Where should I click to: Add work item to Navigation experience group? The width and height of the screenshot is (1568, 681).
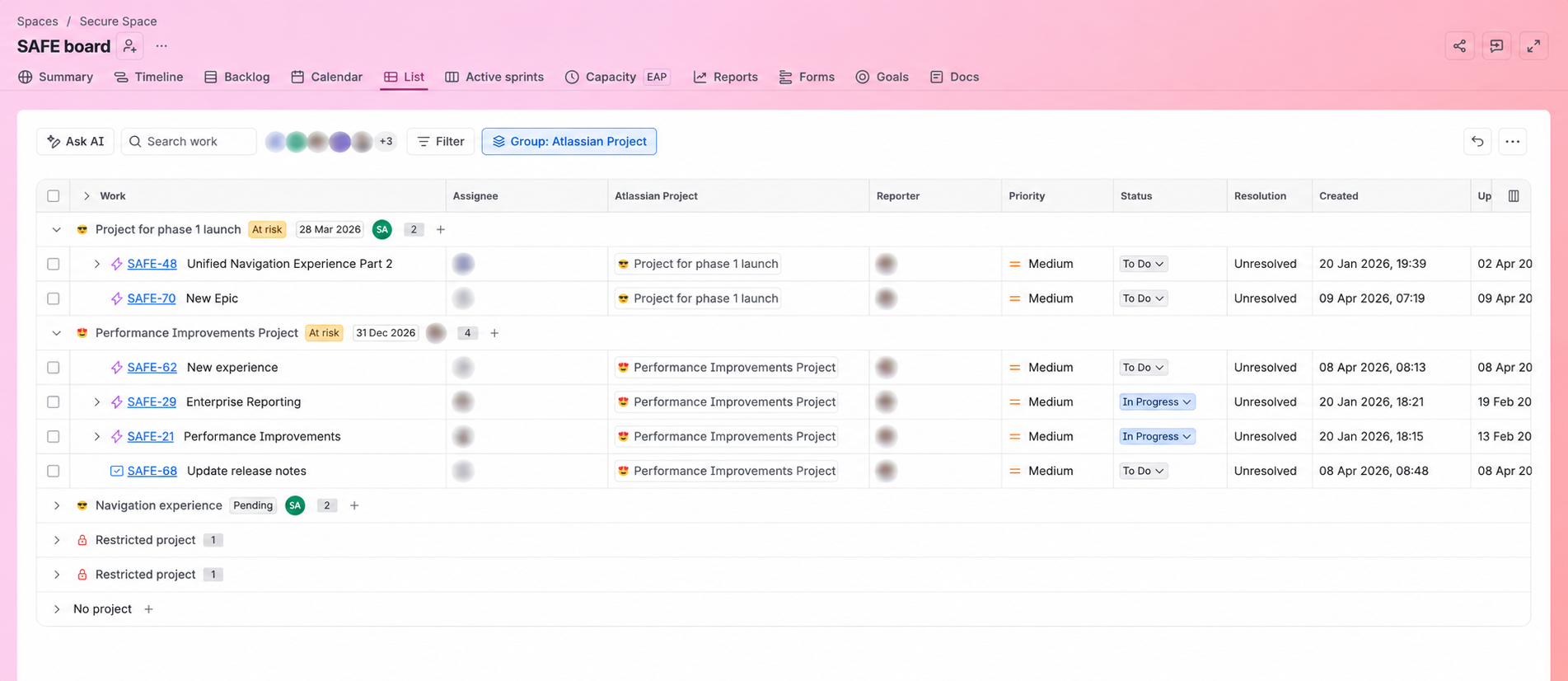[x=354, y=505]
